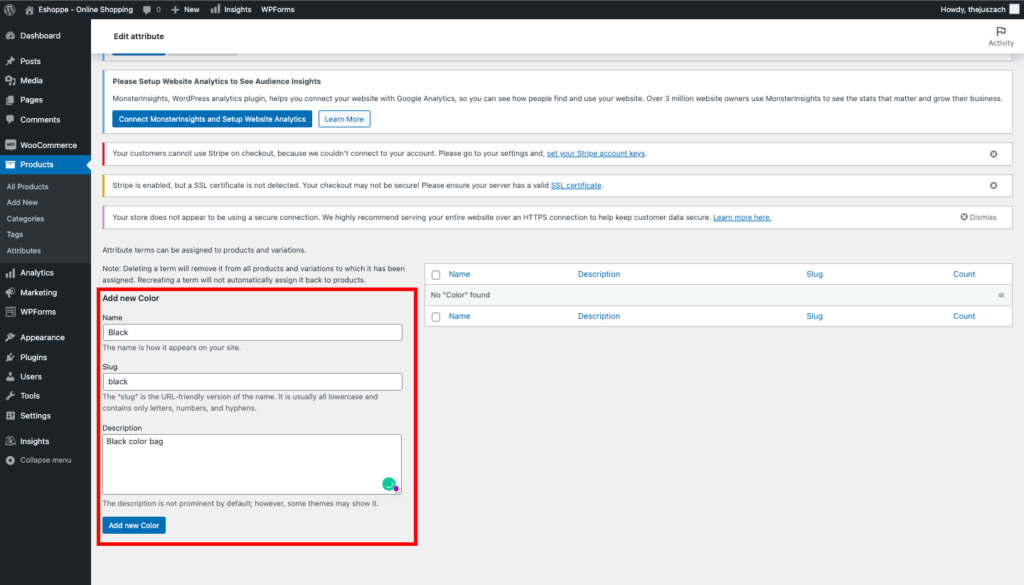Click the Plugins plug icon
This screenshot has height=585, width=1024.
pos(10,357)
